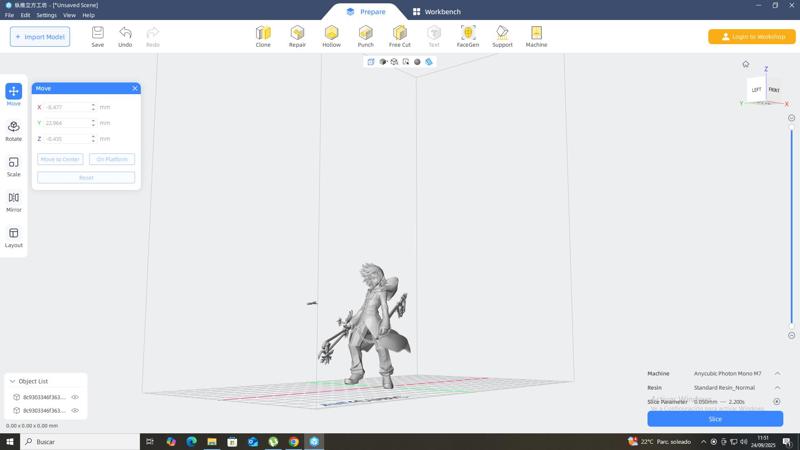Open File Explorer from the taskbar
This screenshot has width=800, height=450.
click(212, 441)
